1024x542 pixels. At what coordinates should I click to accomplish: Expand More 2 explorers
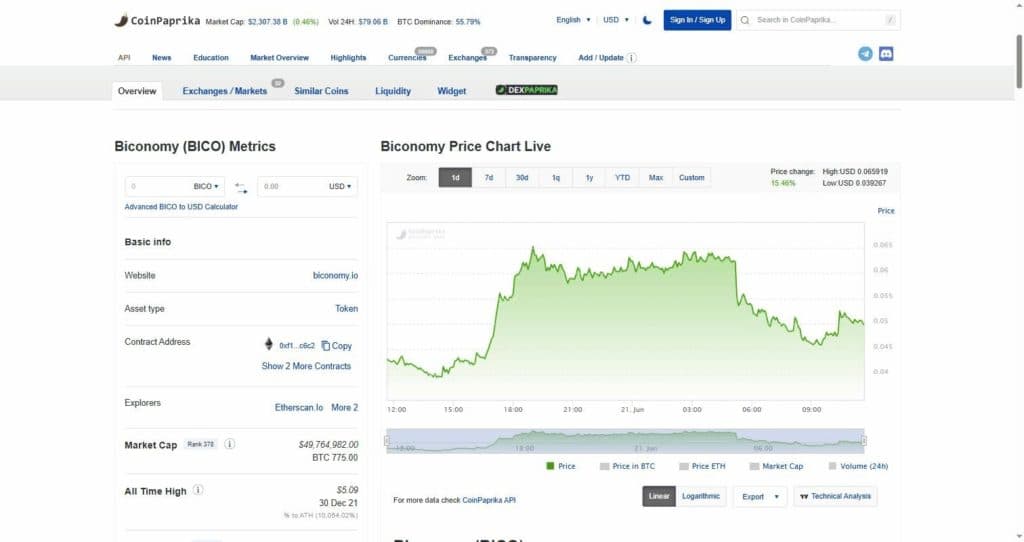tap(345, 407)
